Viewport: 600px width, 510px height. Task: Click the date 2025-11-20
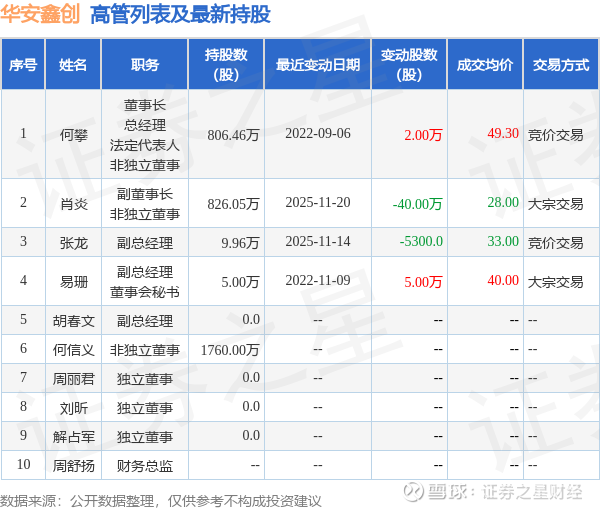coord(318,202)
